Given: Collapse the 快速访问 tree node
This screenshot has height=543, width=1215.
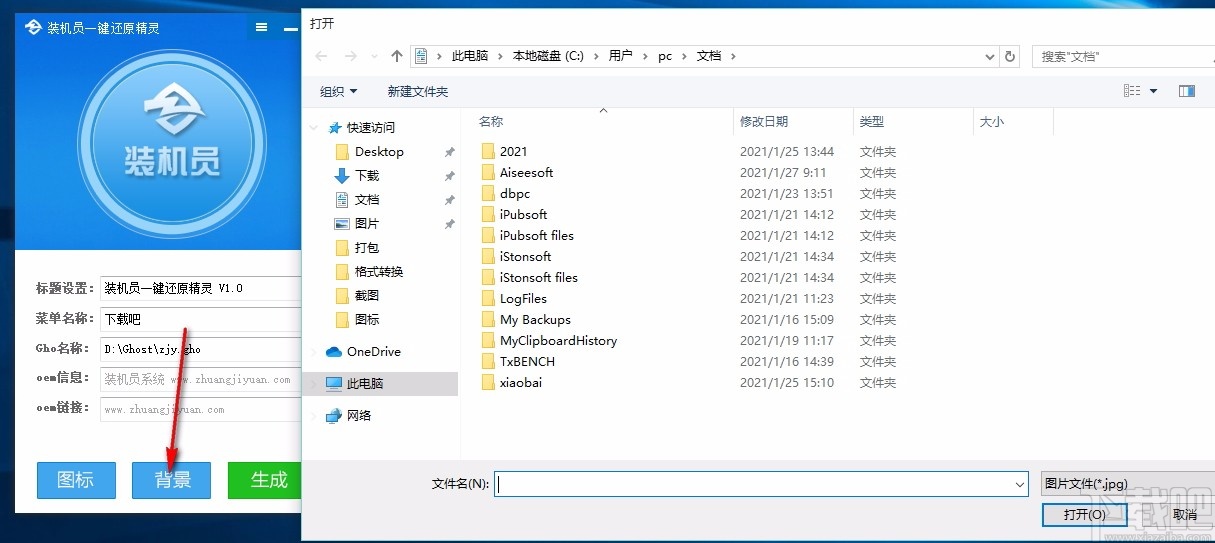Looking at the screenshot, I should point(315,128).
